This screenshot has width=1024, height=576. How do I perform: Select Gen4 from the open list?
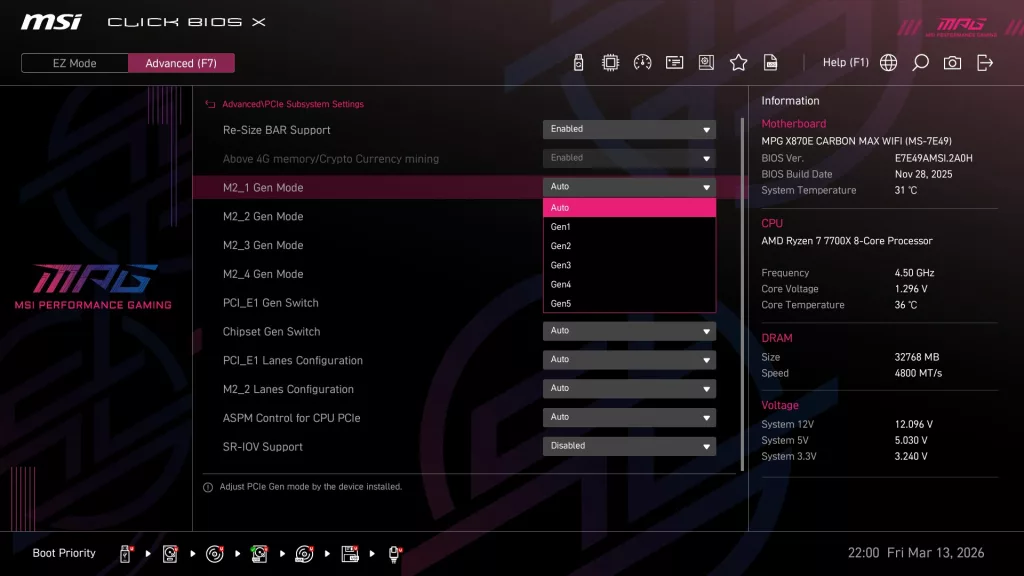tap(628, 284)
